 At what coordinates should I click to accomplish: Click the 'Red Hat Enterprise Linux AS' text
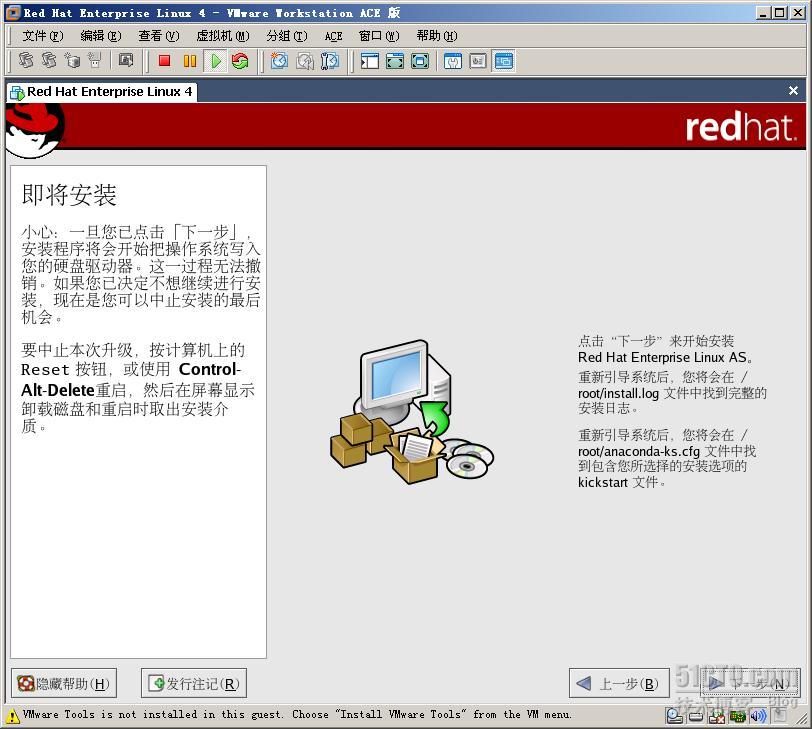[664, 357]
